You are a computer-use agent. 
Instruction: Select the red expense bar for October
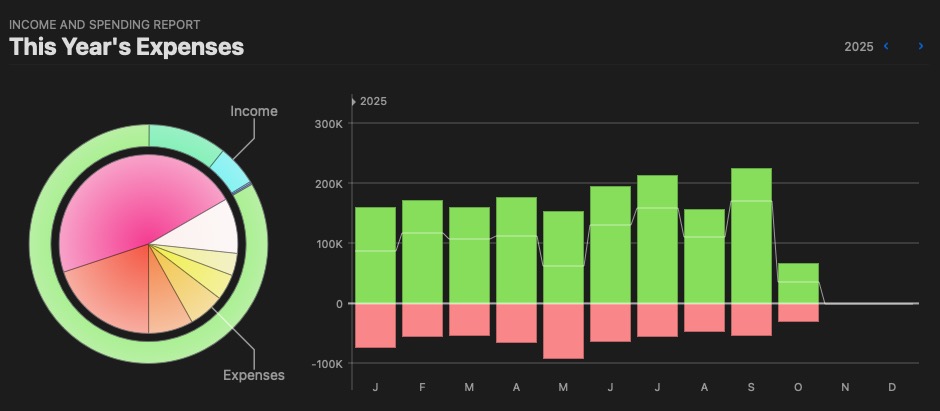click(798, 312)
